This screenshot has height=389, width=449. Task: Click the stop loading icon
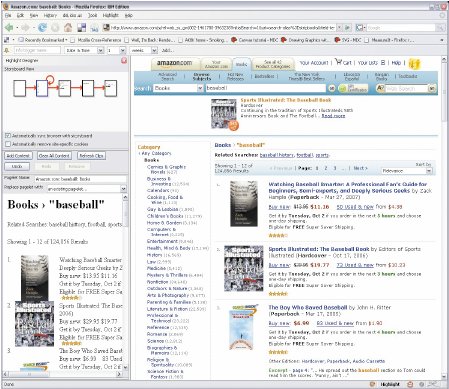point(55,28)
